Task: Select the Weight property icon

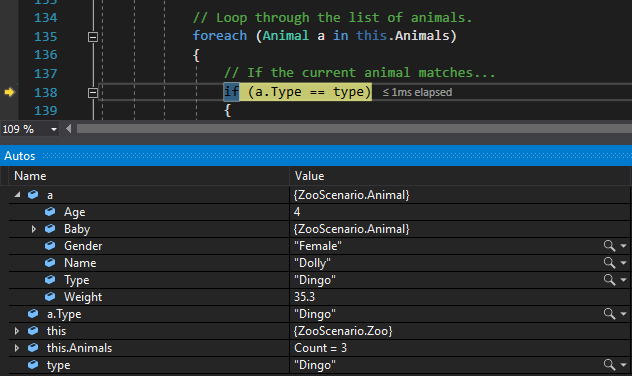Action: coord(50,297)
